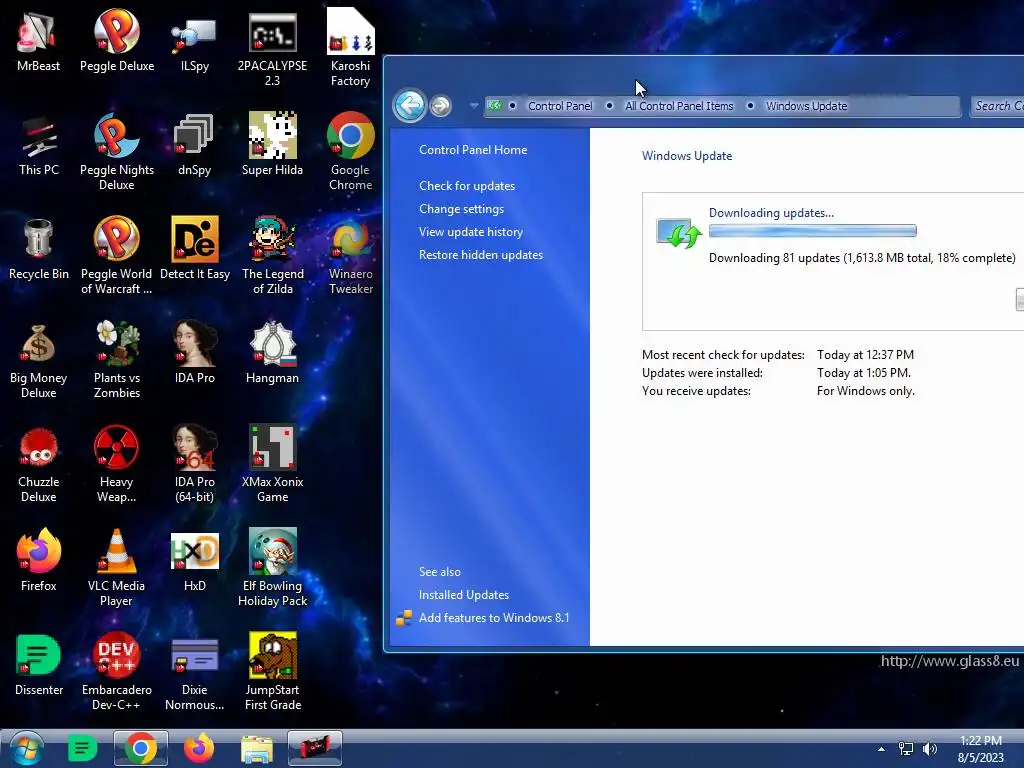Click the dnSpy desktop shortcut
1024x768 pixels.
coord(194,145)
